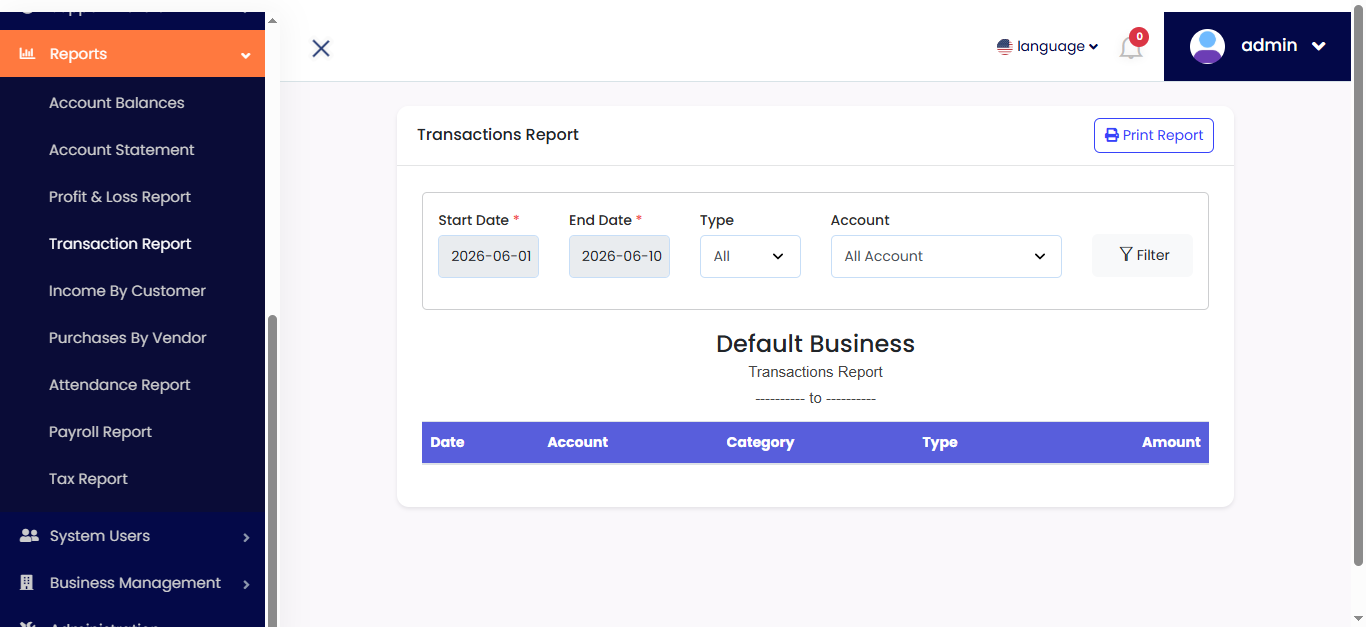Open Account Statement report

coord(121,149)
